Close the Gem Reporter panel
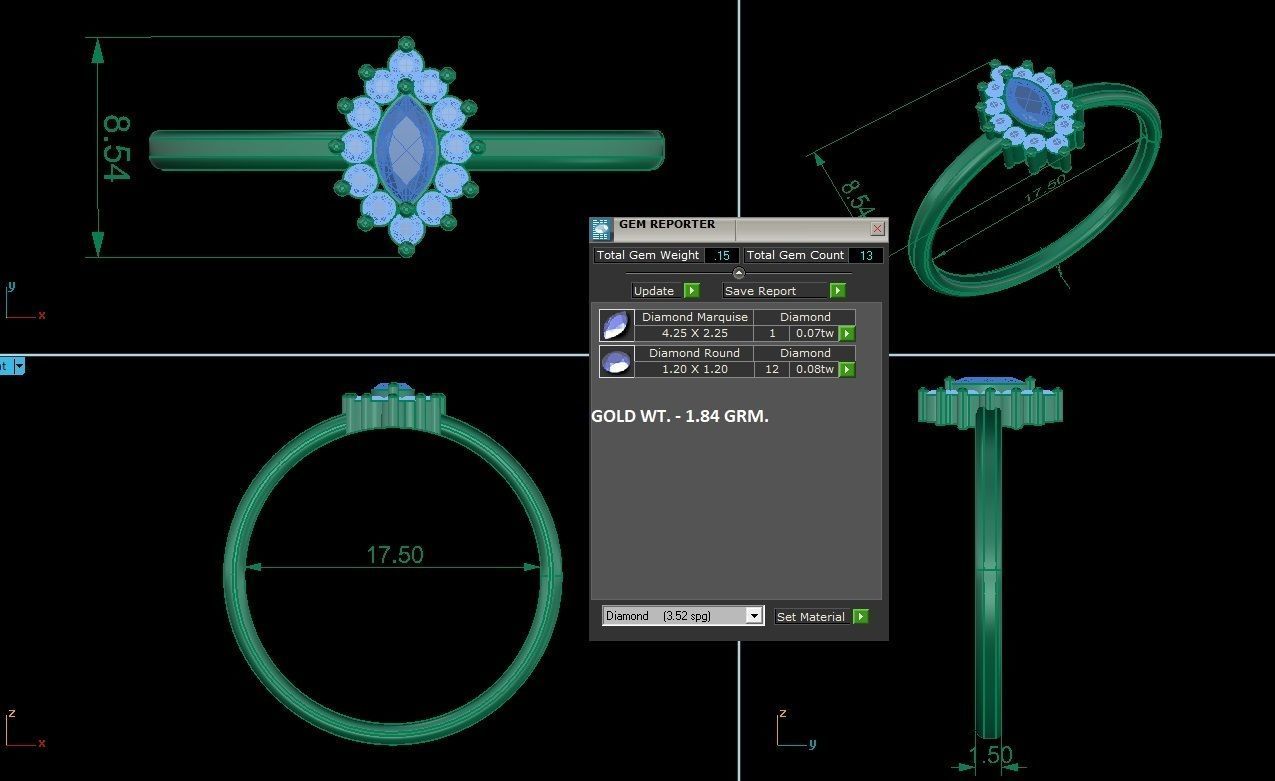This screenshot has height=781, width=1275. point(877,229)
